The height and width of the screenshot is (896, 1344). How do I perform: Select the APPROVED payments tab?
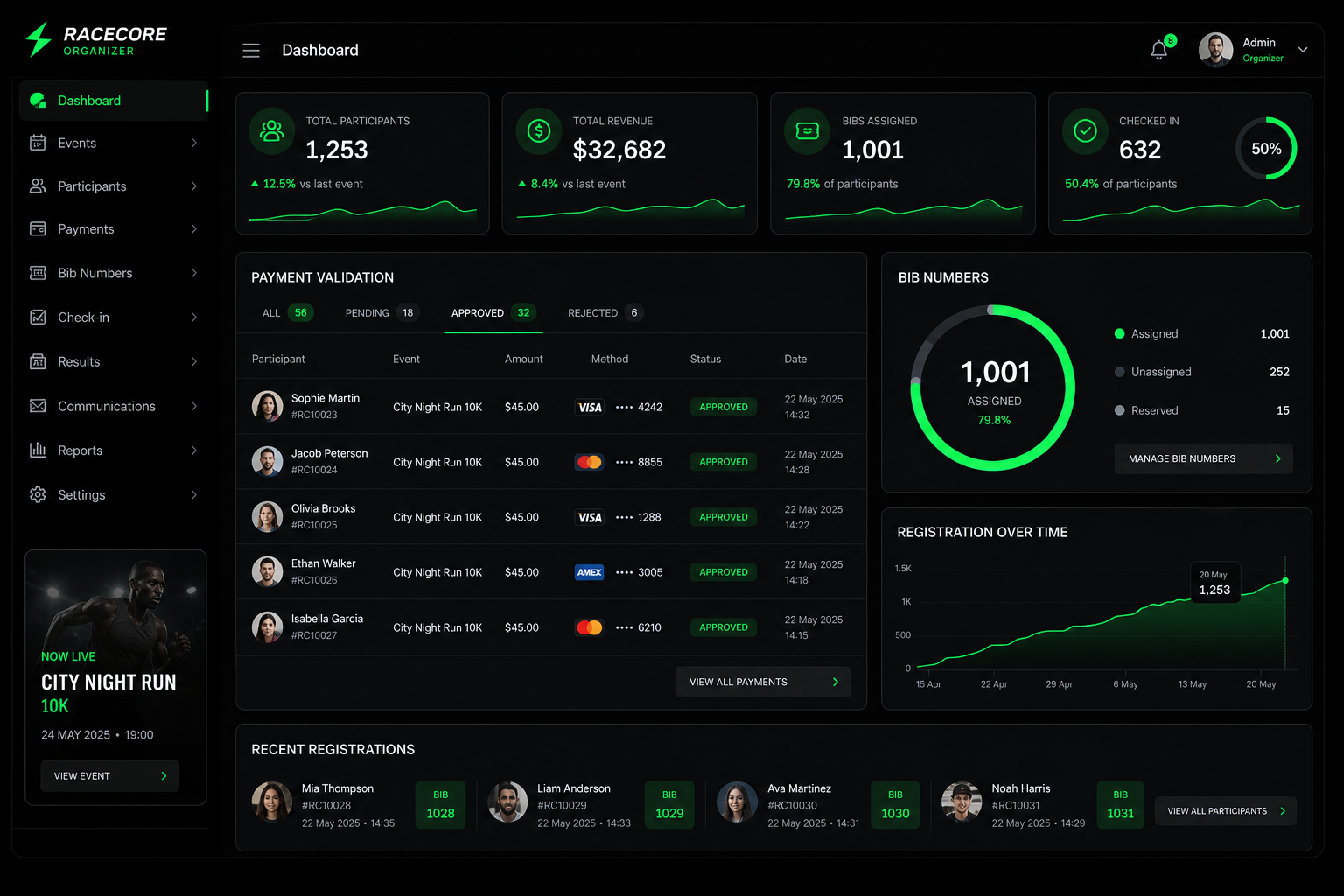[493, 312]
